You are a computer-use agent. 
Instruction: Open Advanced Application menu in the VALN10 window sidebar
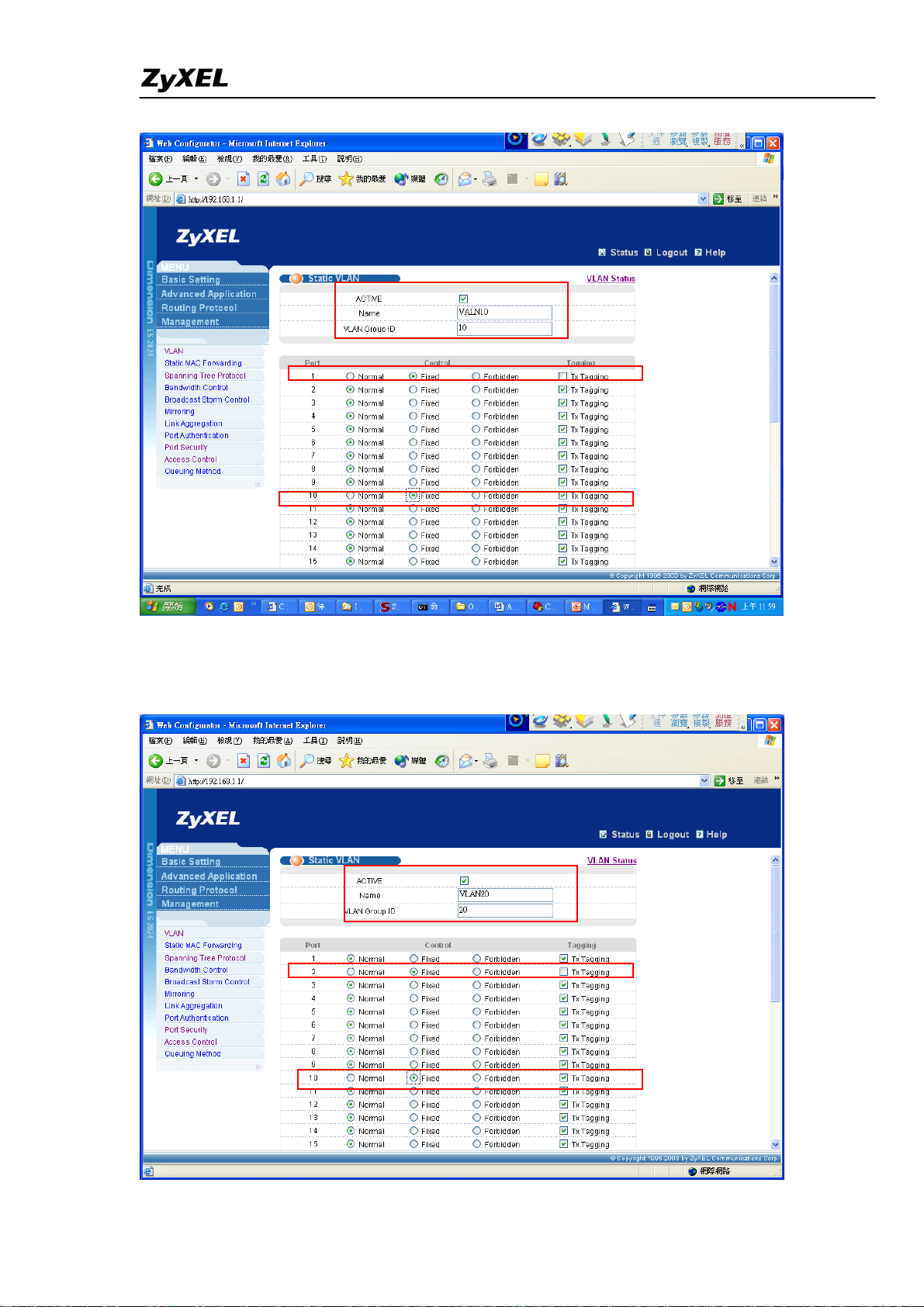209,294
